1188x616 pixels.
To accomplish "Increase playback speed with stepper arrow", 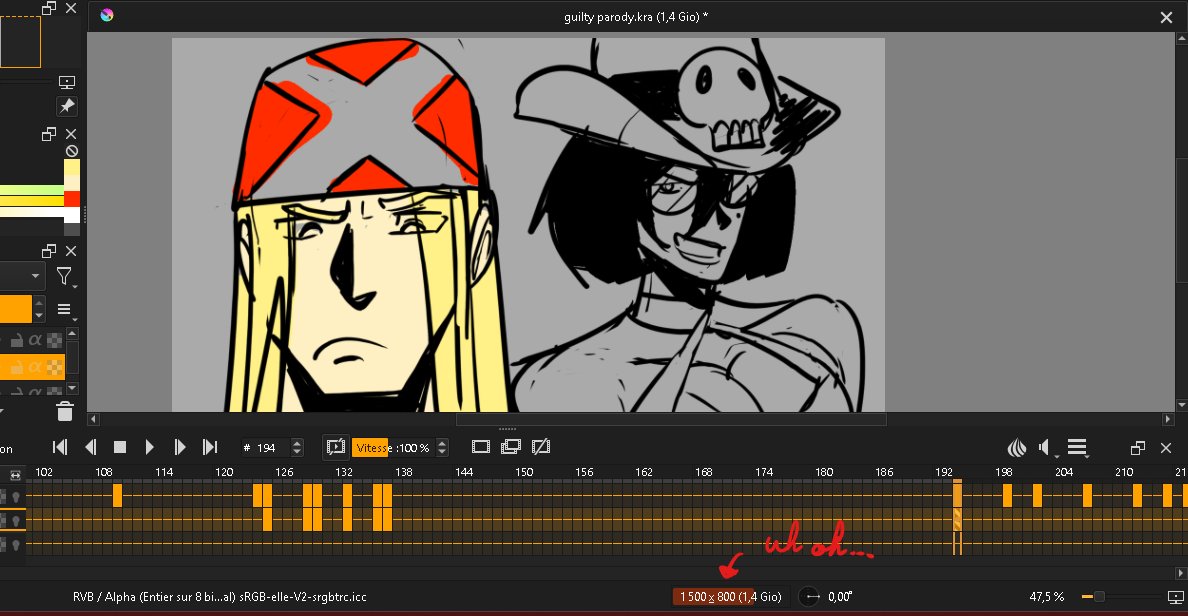I will pyautogui.click(x=442, y=443).
